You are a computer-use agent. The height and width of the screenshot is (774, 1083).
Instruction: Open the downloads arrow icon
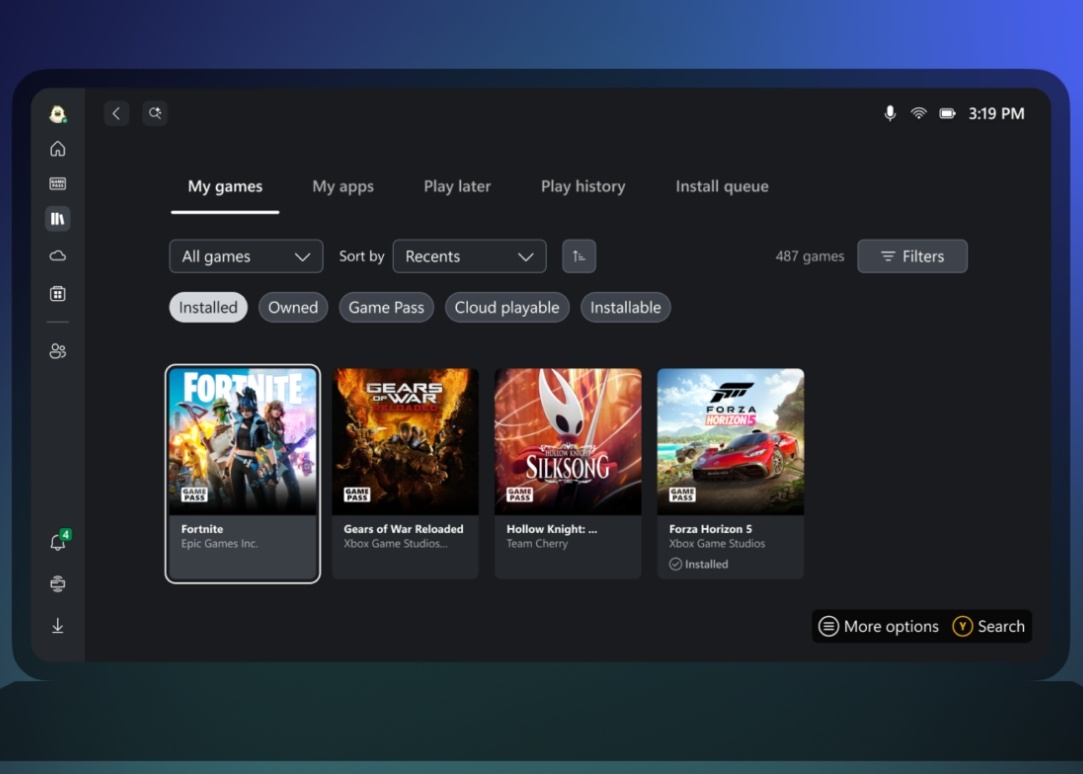tap(57, 626)
